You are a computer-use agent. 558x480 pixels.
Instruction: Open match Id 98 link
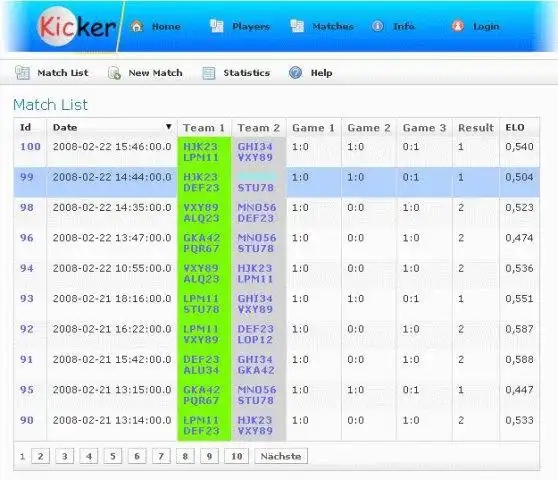27,207
